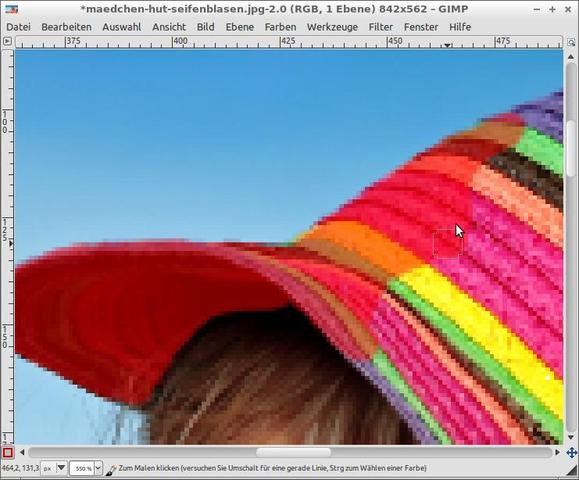Click the GIMP window menu icon in title bar

coord(11,9)
